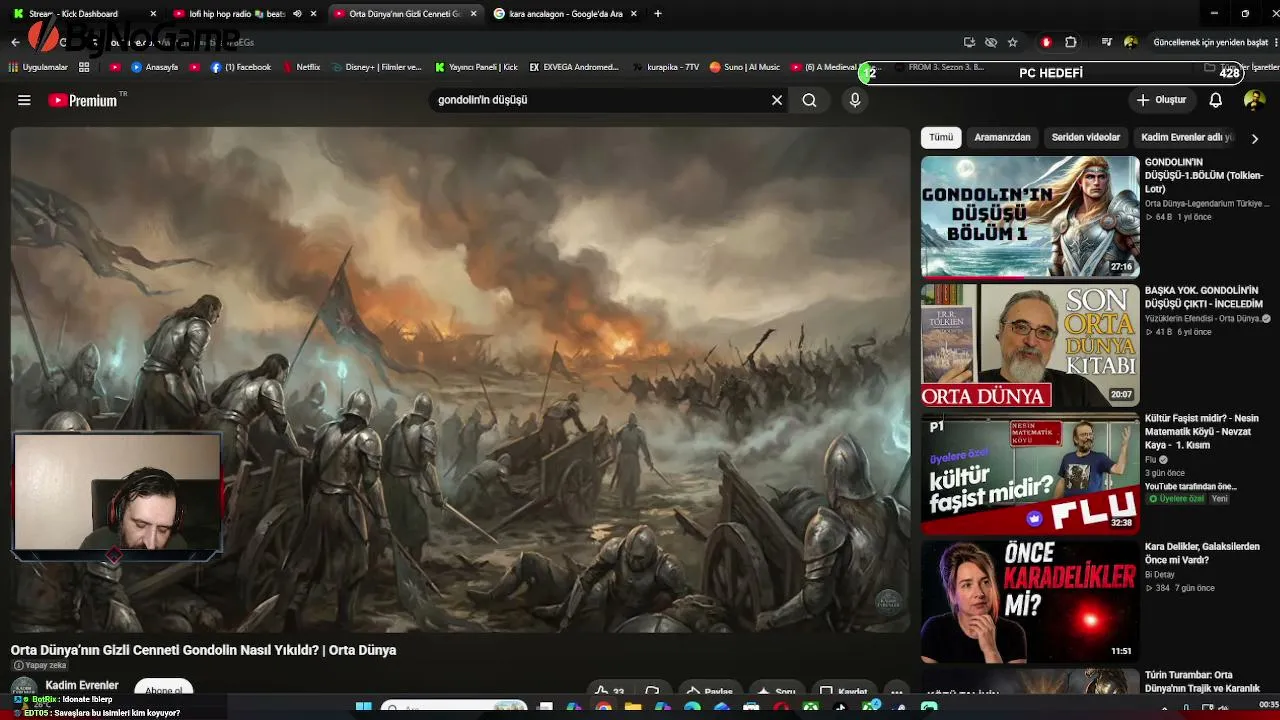Close the kara ancalagon Google tab
The width and height of the screenshot is (1280, 720).
633,14
